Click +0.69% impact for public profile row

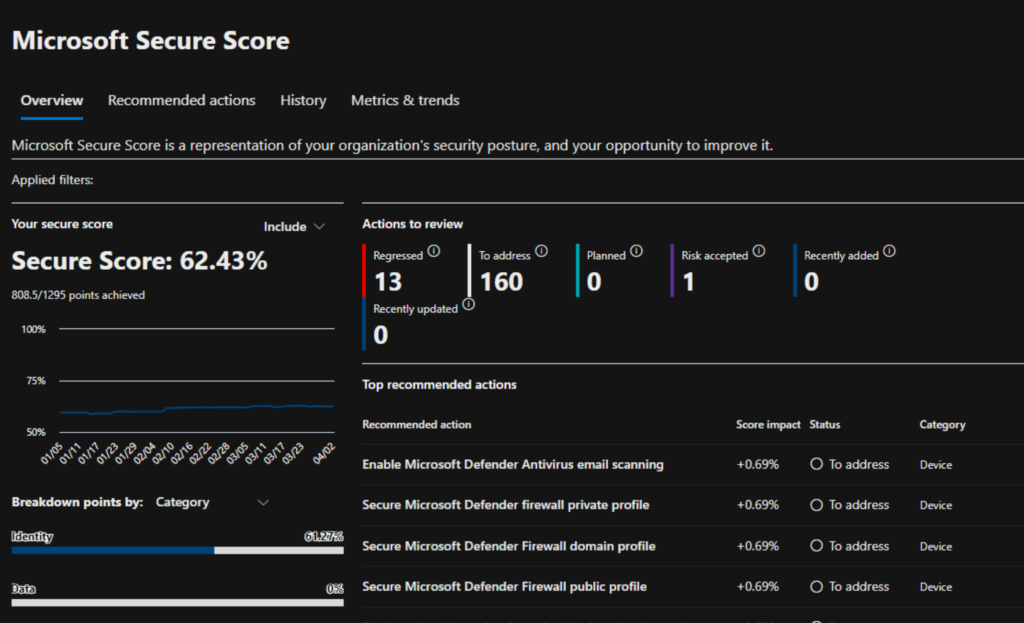758,586
